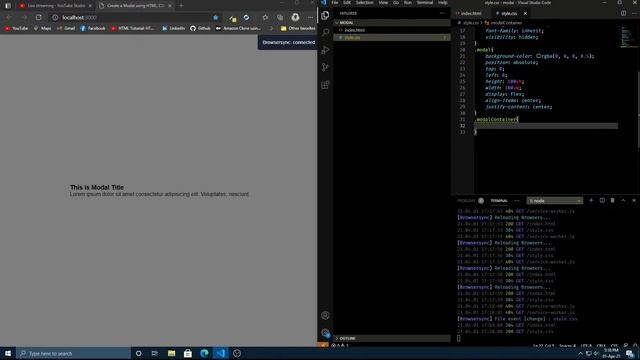The image size is (640, 360).
Task: Open the Manage gear in activity bar
Action: coord(325,333)
